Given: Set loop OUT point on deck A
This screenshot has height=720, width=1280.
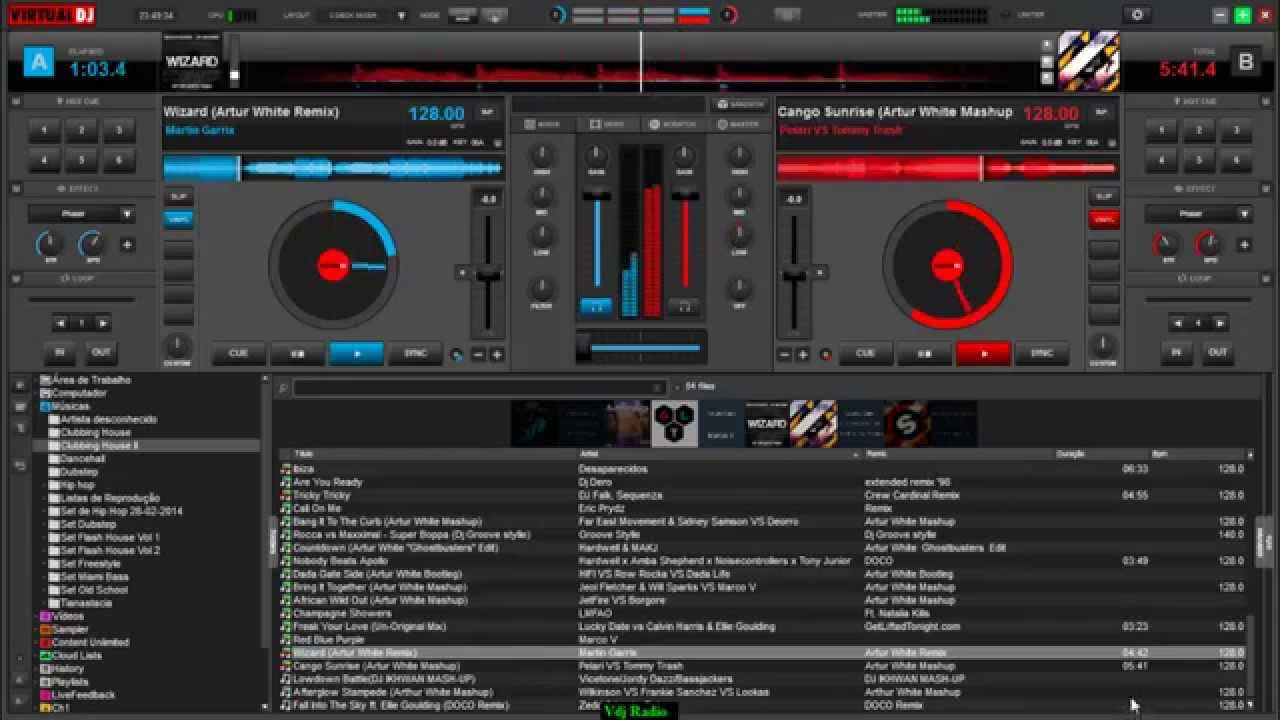Looking at the screenshot, I should tap(101, 352).
